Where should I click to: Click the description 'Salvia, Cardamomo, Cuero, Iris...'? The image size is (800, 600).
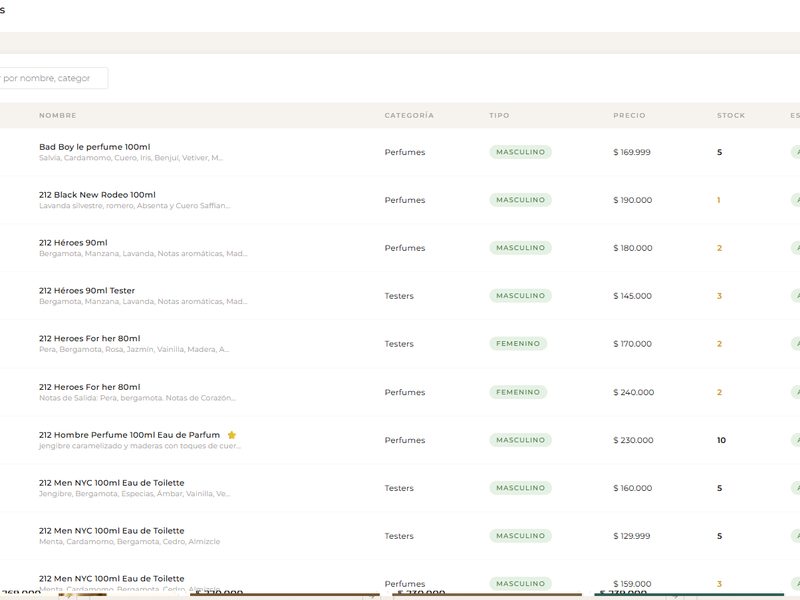(x=131, y=158)
